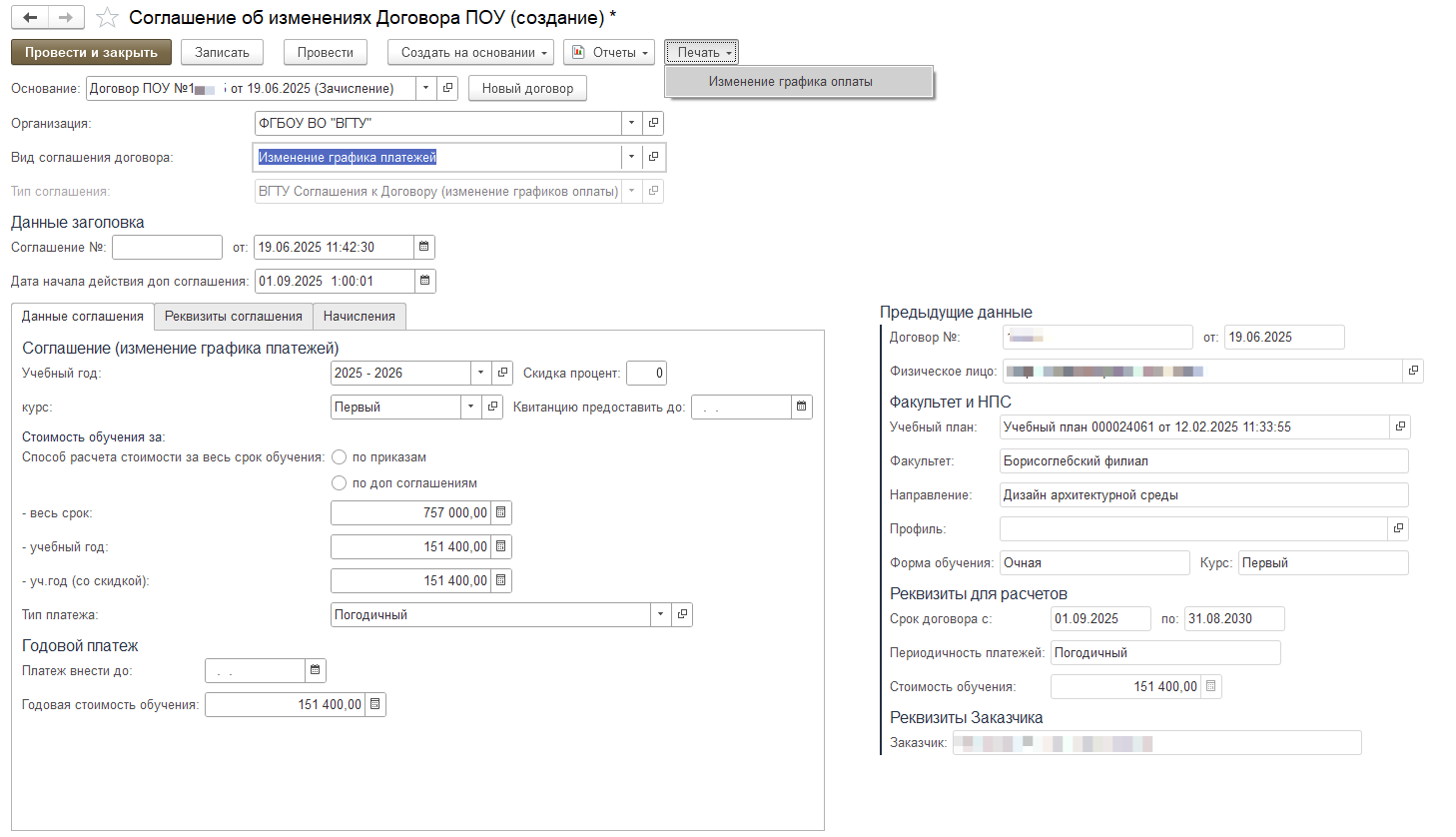Expand the Учебный год dropdown
The height and width of the screenshot is (837, 1456).
click(x=480, y=373)
